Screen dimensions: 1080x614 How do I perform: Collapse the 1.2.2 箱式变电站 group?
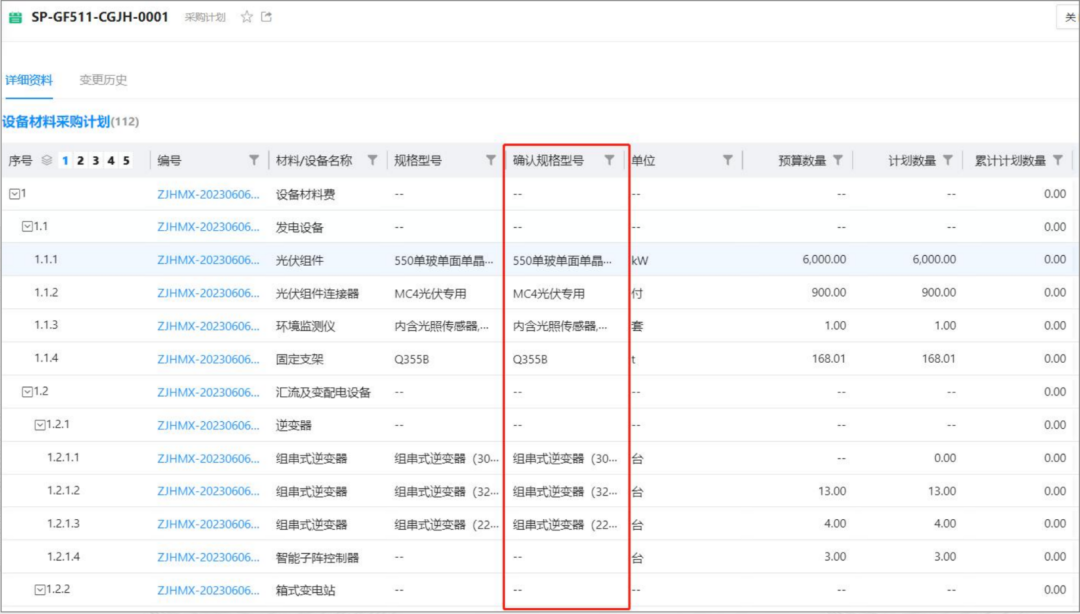40,590
